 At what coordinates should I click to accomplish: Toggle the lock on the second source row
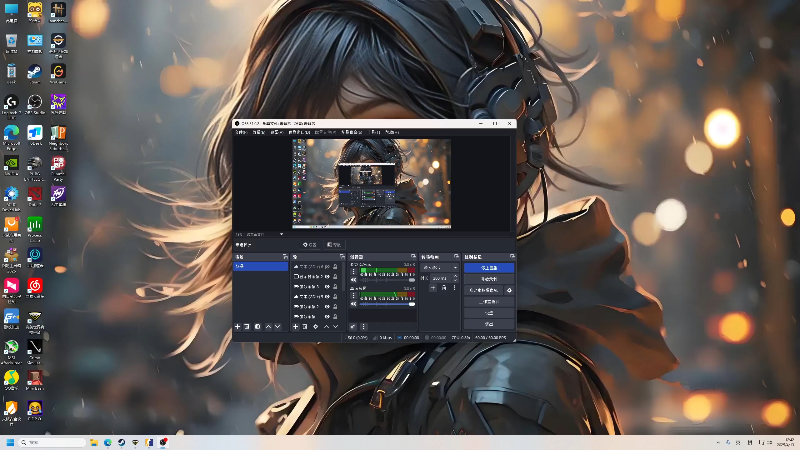click(x=335, y=277)
